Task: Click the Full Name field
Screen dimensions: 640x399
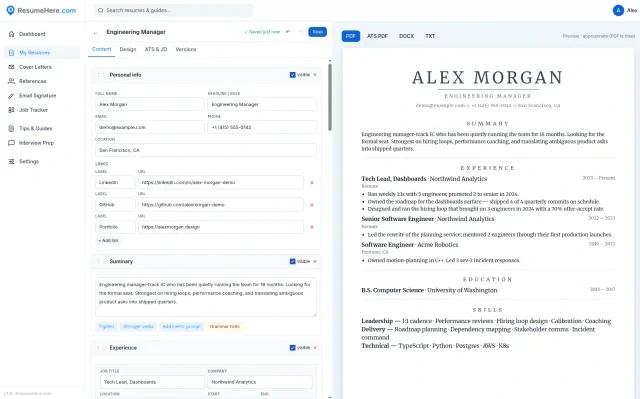Action: [150, 104]
